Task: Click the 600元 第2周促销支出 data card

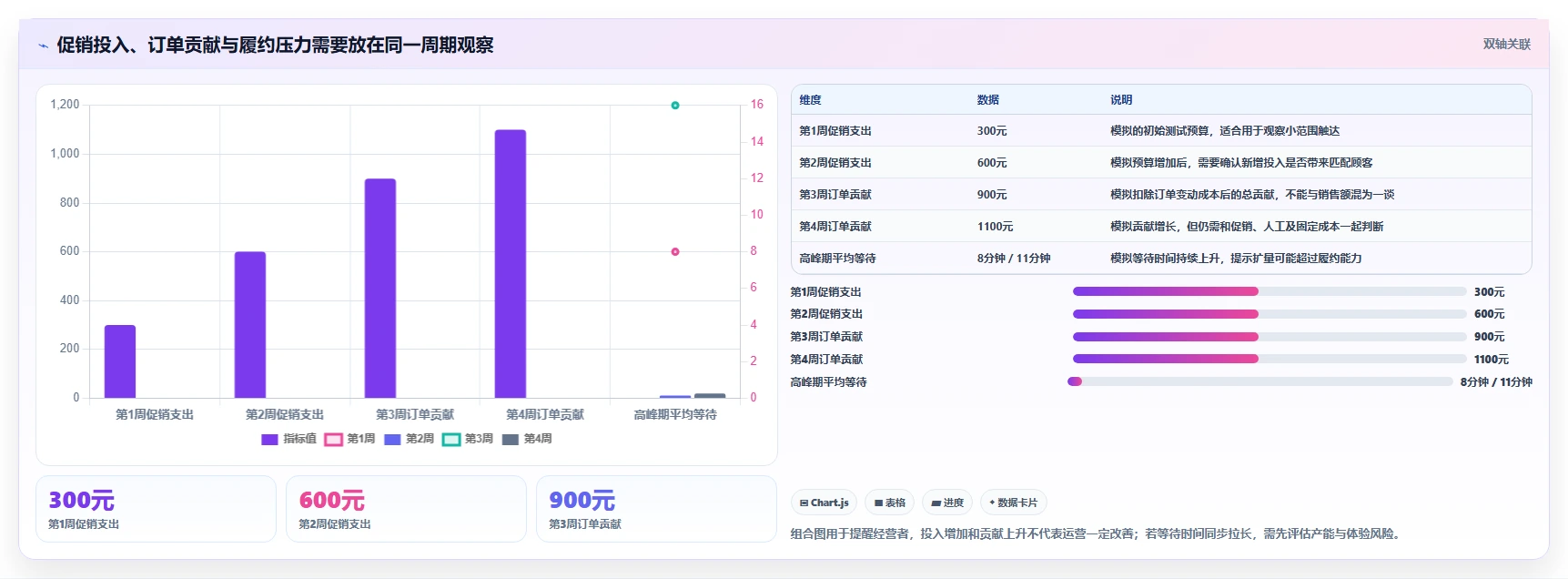Action: (x=406, y=509)
